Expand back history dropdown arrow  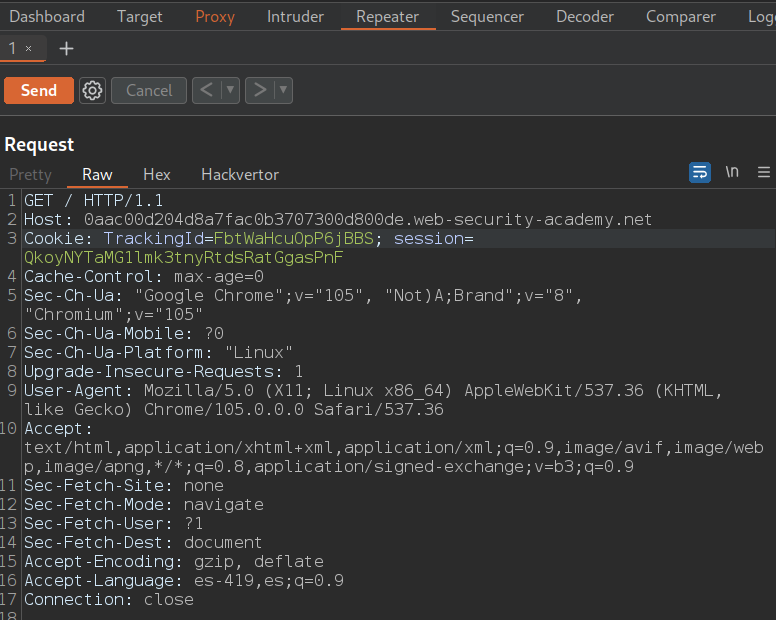point(231,90)
